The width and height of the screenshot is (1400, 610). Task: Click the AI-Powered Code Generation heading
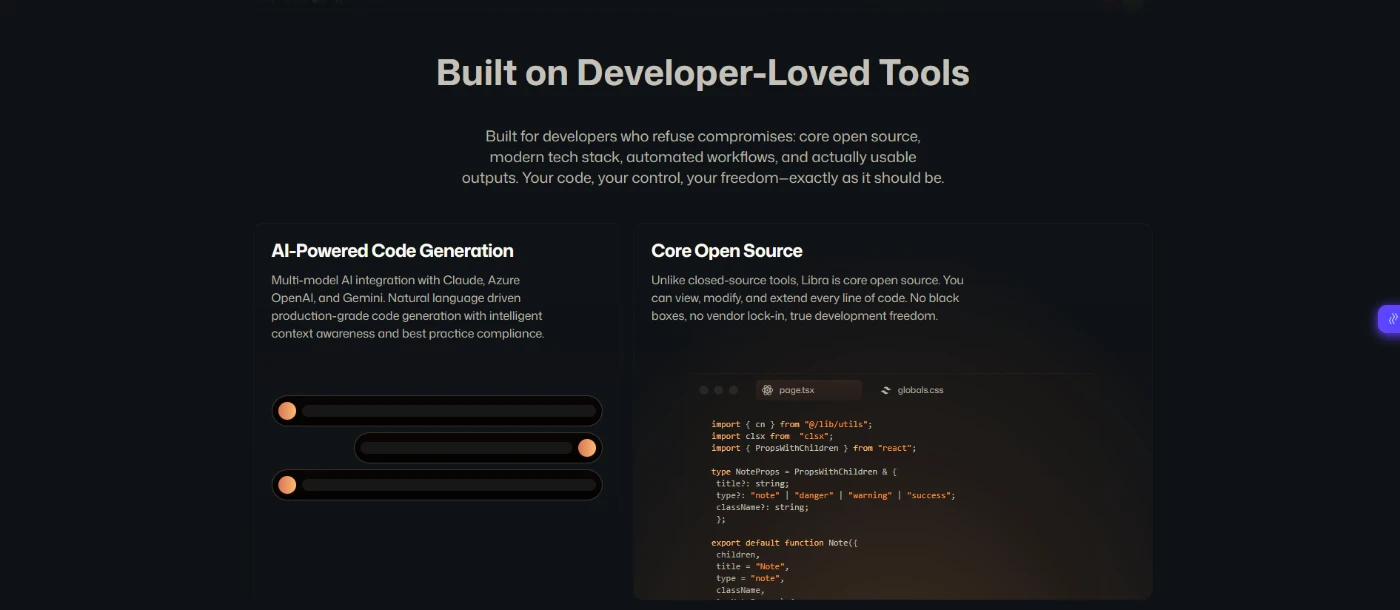click(392, 251)
